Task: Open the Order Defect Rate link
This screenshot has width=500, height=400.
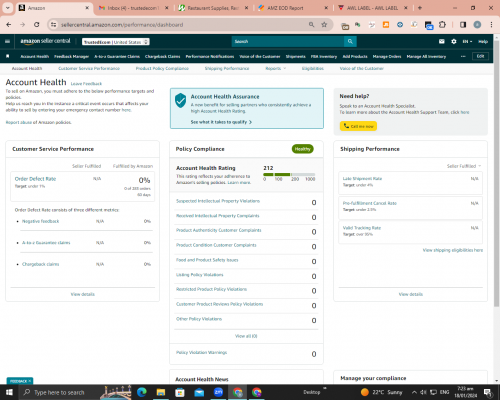Action: [x=35, y=179]
